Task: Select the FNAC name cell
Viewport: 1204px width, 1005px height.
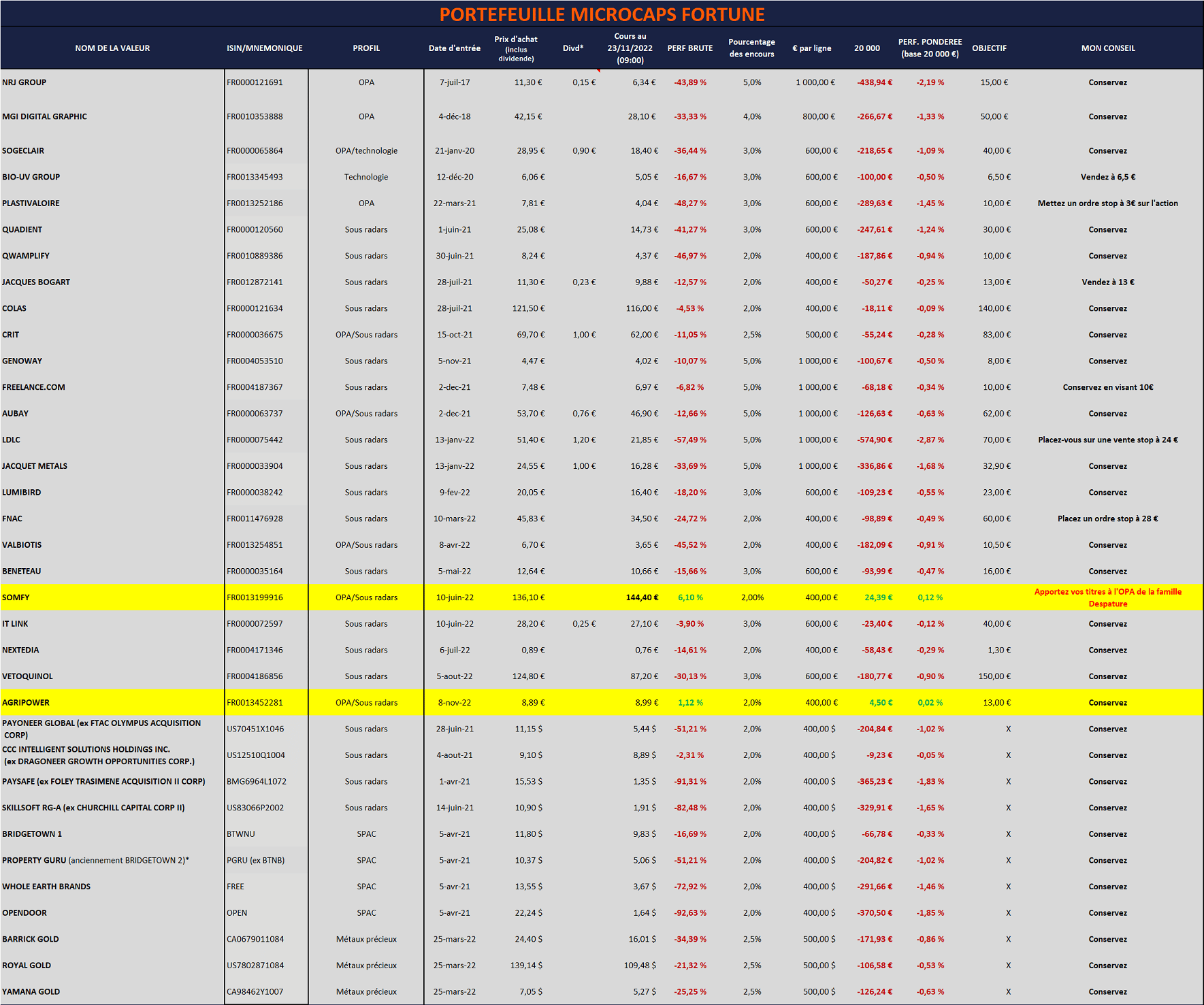Action: 12,519
